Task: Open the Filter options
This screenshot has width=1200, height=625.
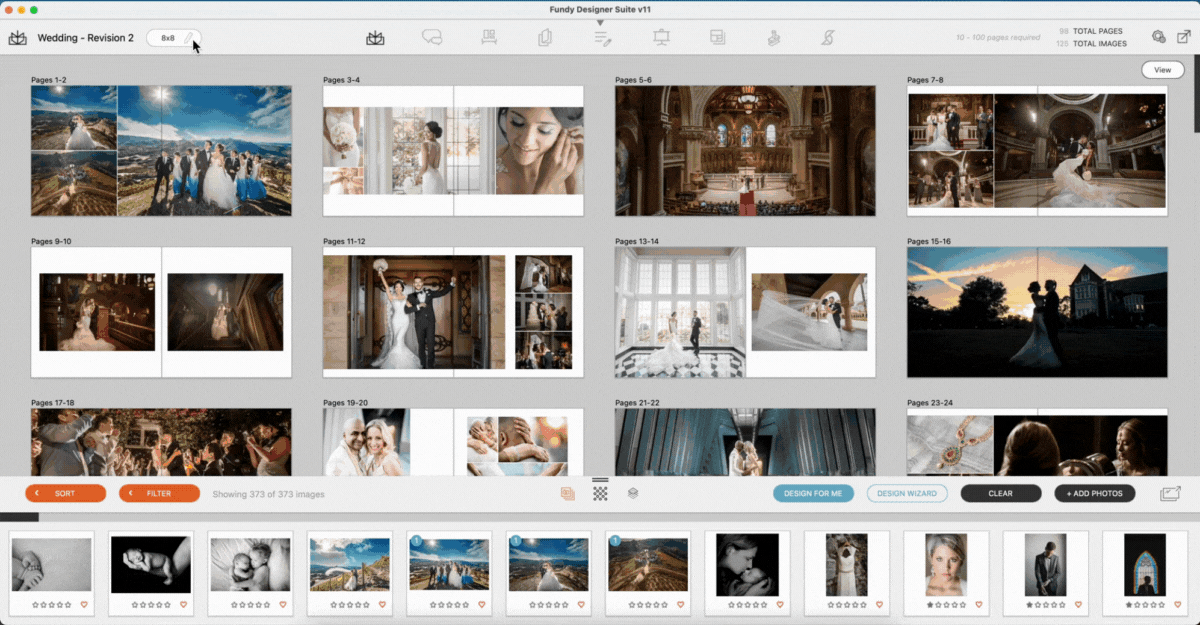Action: point(159,493)
